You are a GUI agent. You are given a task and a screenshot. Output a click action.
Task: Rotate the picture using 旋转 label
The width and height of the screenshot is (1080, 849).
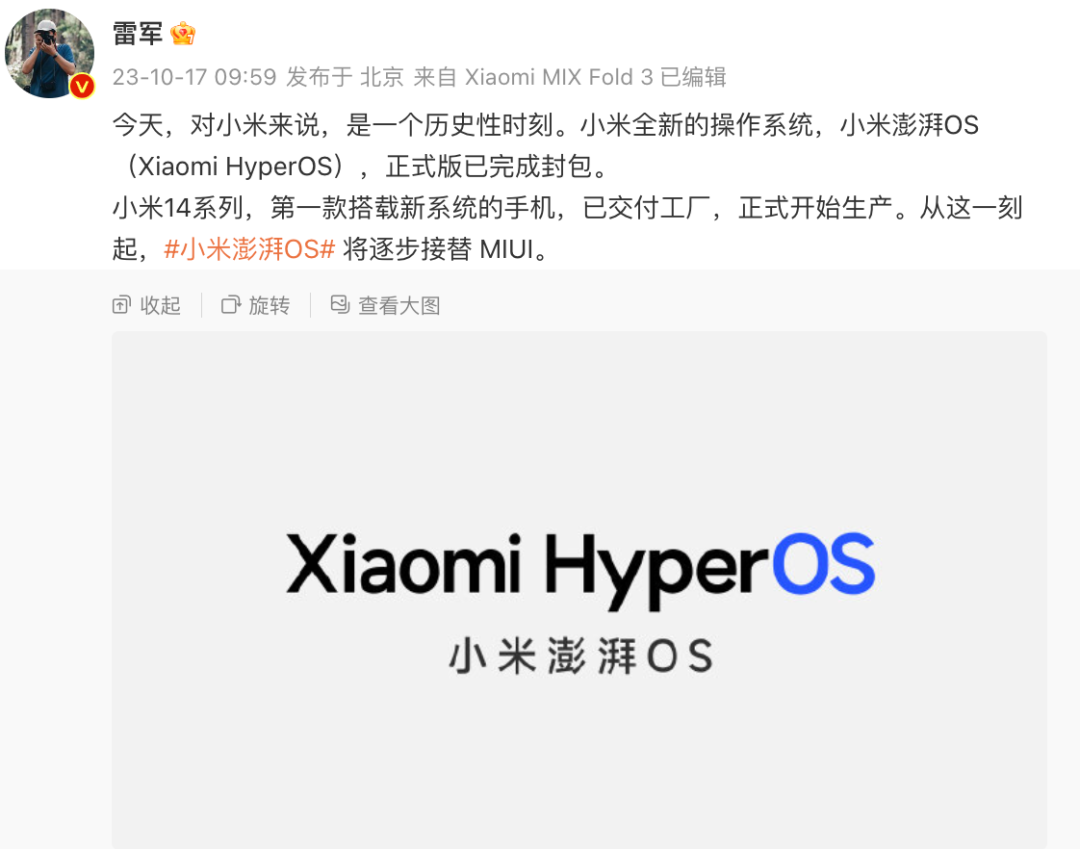click(269, 305)
